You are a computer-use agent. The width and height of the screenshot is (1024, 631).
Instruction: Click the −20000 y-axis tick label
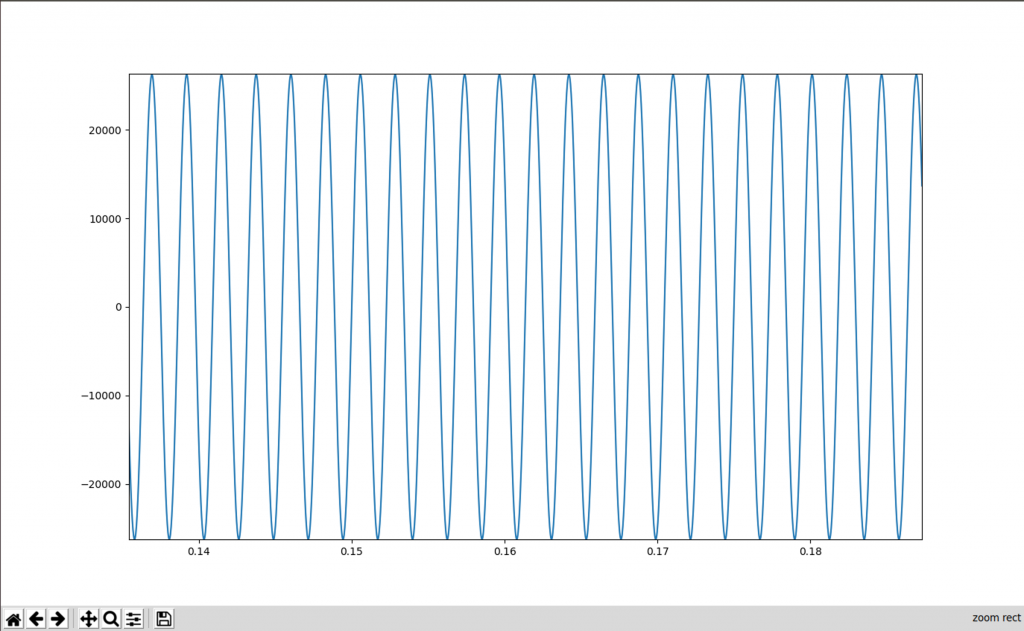tap(101, 484)
